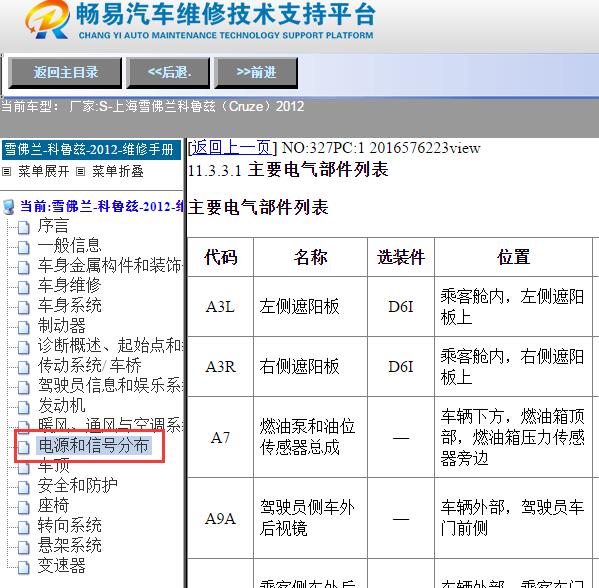Image resolution: width=599 pixels, height=588 pixels.
Task: Click table cell A3L
Action: pyautogui.click(x=220, y=307)
